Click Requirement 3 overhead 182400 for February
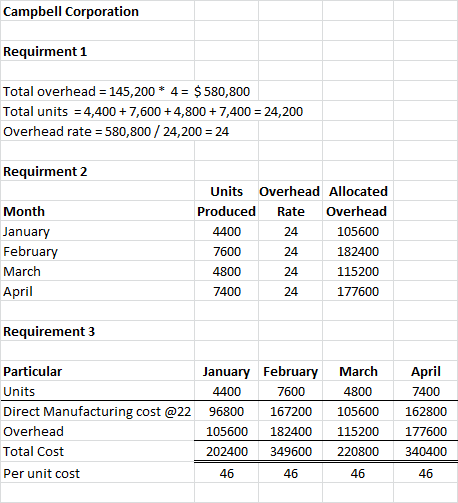 pos(291,432)
